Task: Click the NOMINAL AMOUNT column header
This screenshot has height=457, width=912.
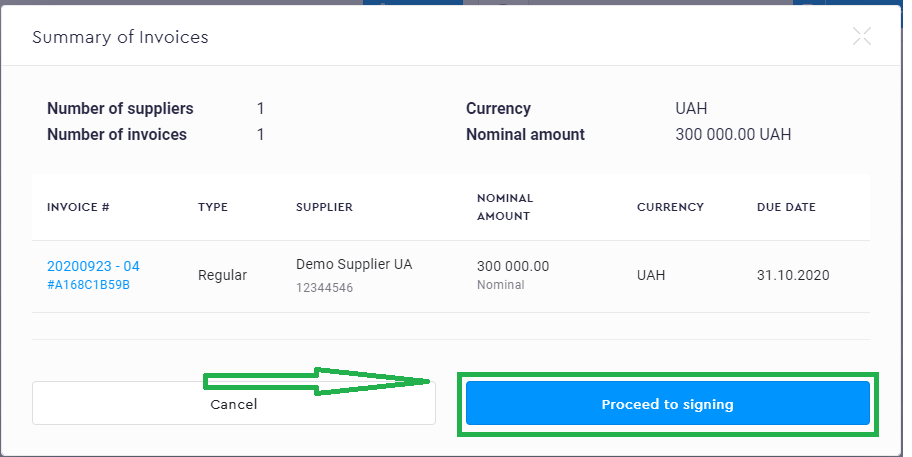Action: tap(505, 207)
